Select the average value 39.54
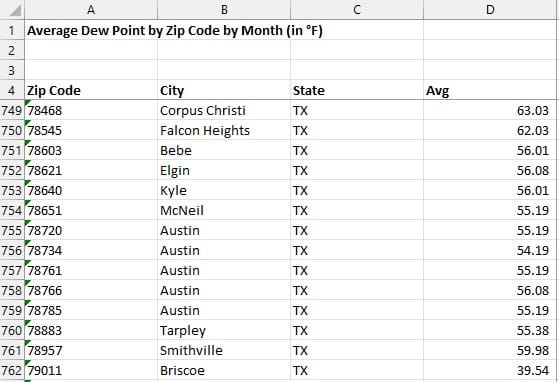 pyautogui.click(x=490, y=370)
